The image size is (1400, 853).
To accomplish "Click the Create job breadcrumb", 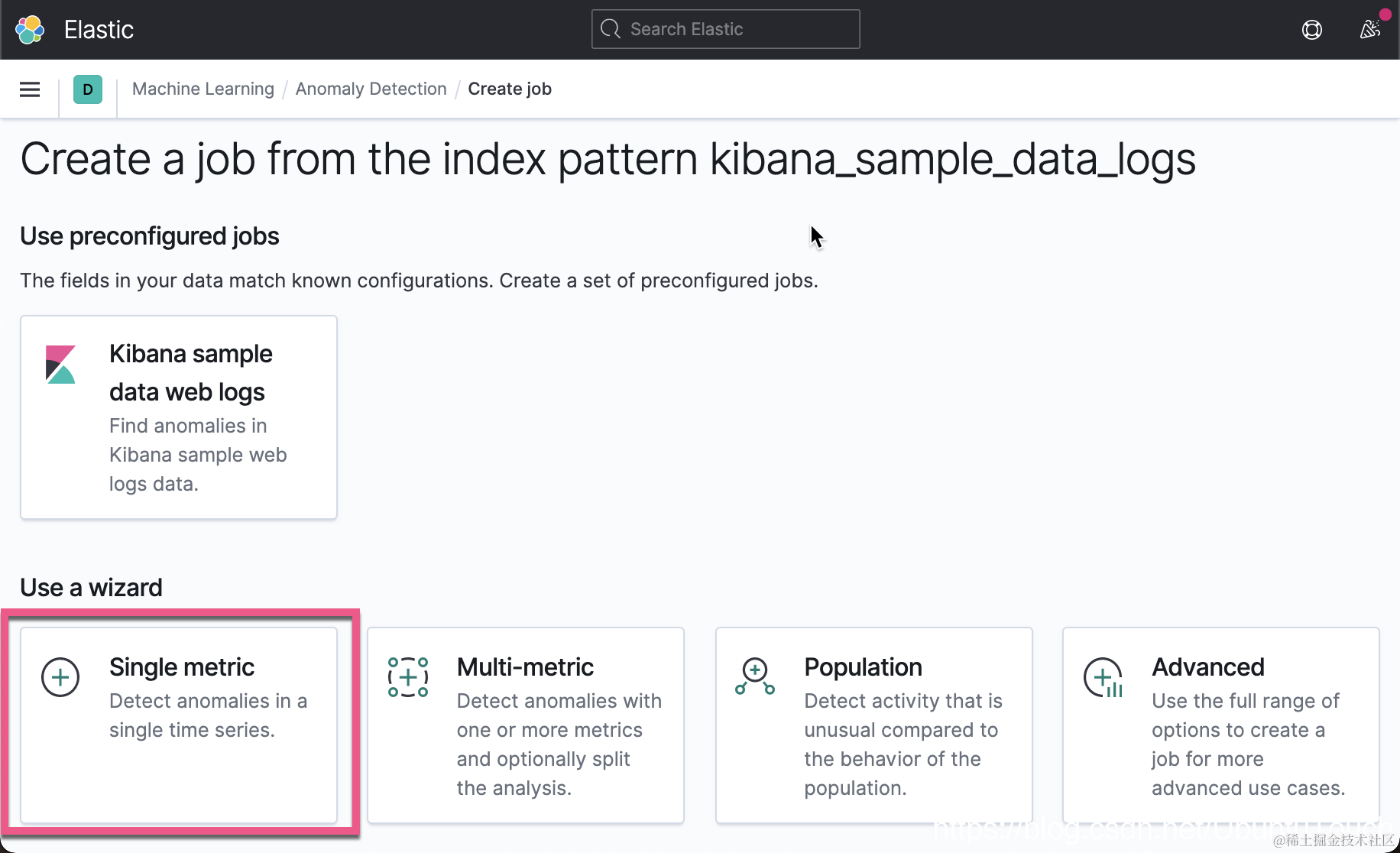I will pos(510,89).
